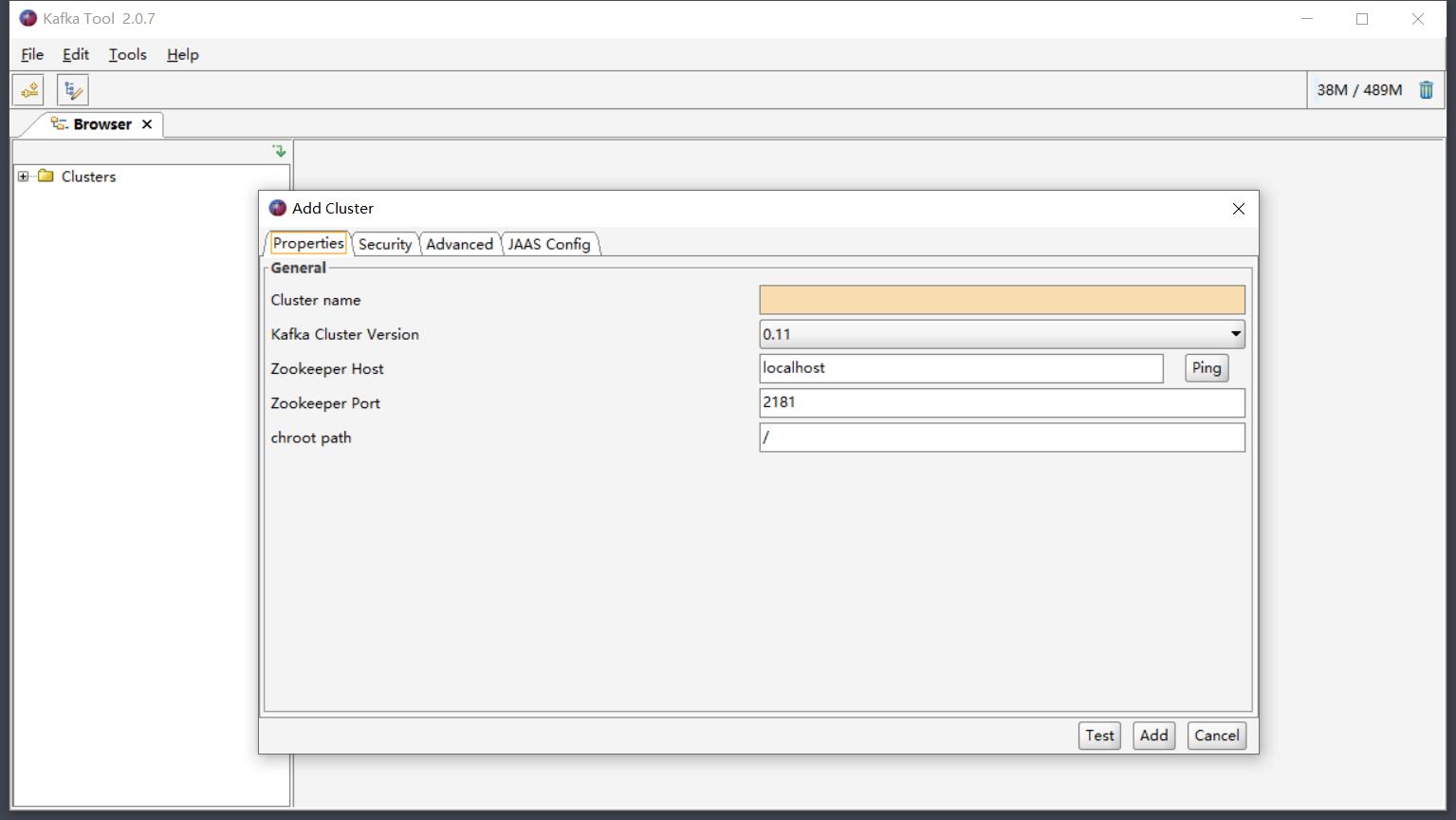1456x820 pixels.
Task: Open the File menu
Action: (x=32, y=54)
